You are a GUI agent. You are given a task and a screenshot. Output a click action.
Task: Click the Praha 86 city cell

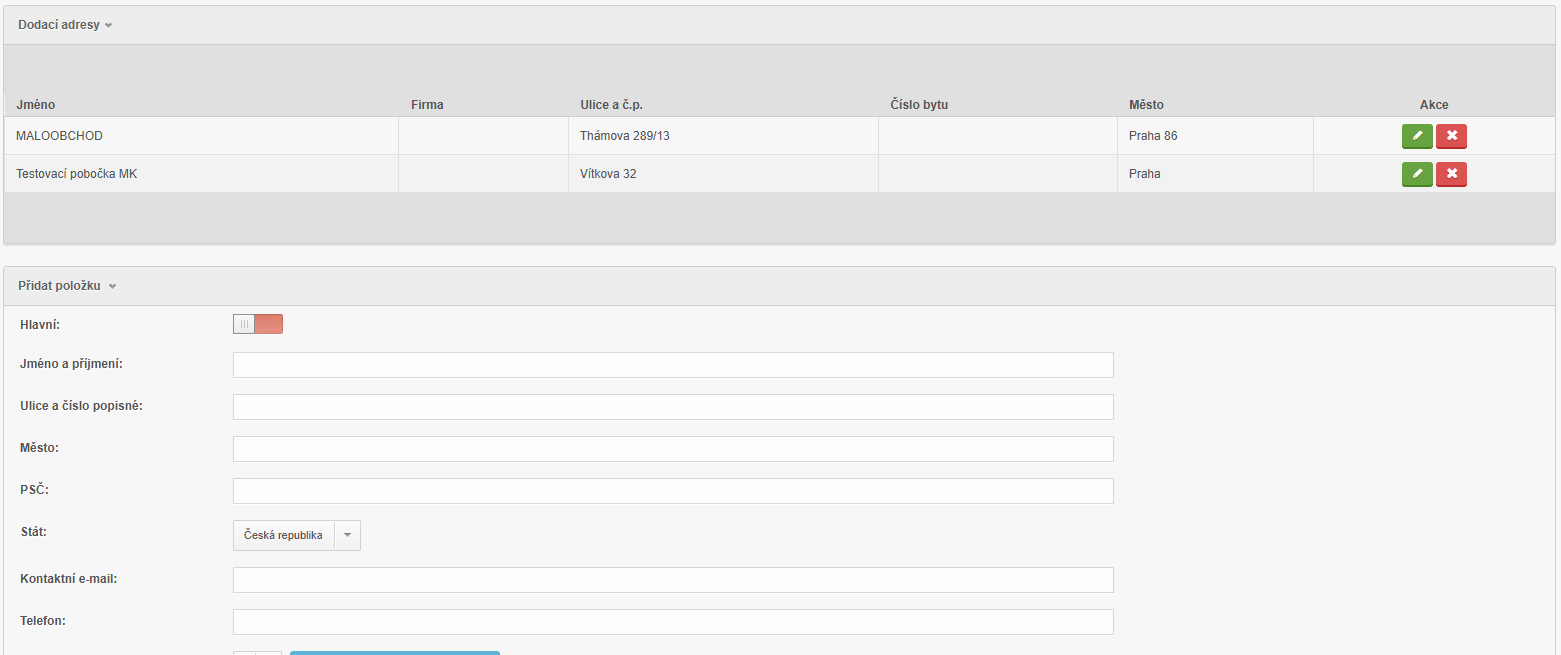pyautogui.click(x=1216, y=136)
